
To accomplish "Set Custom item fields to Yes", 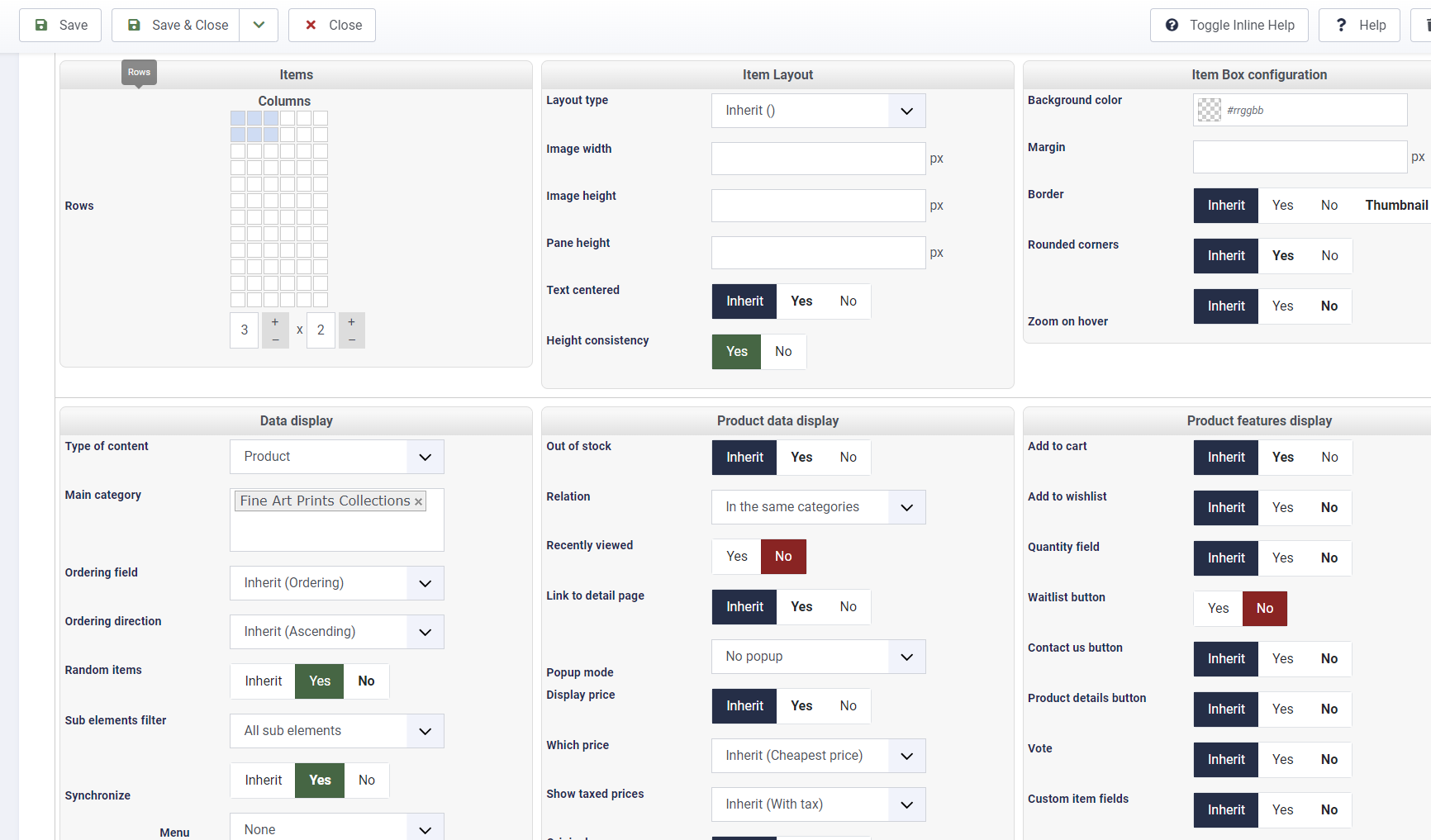I will click(x=1283, y=810).
